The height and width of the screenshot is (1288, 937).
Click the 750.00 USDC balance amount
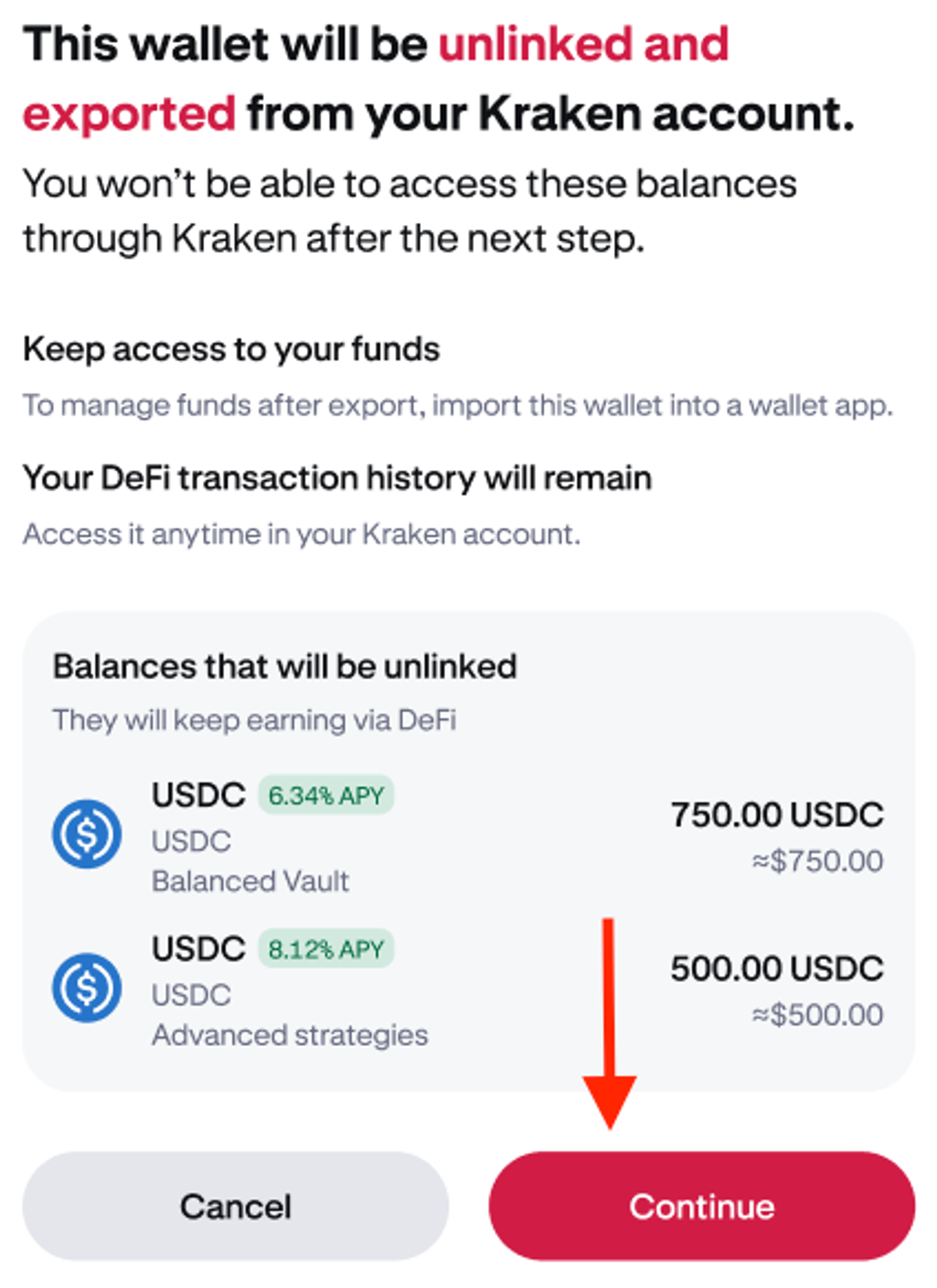coord(777,815)
